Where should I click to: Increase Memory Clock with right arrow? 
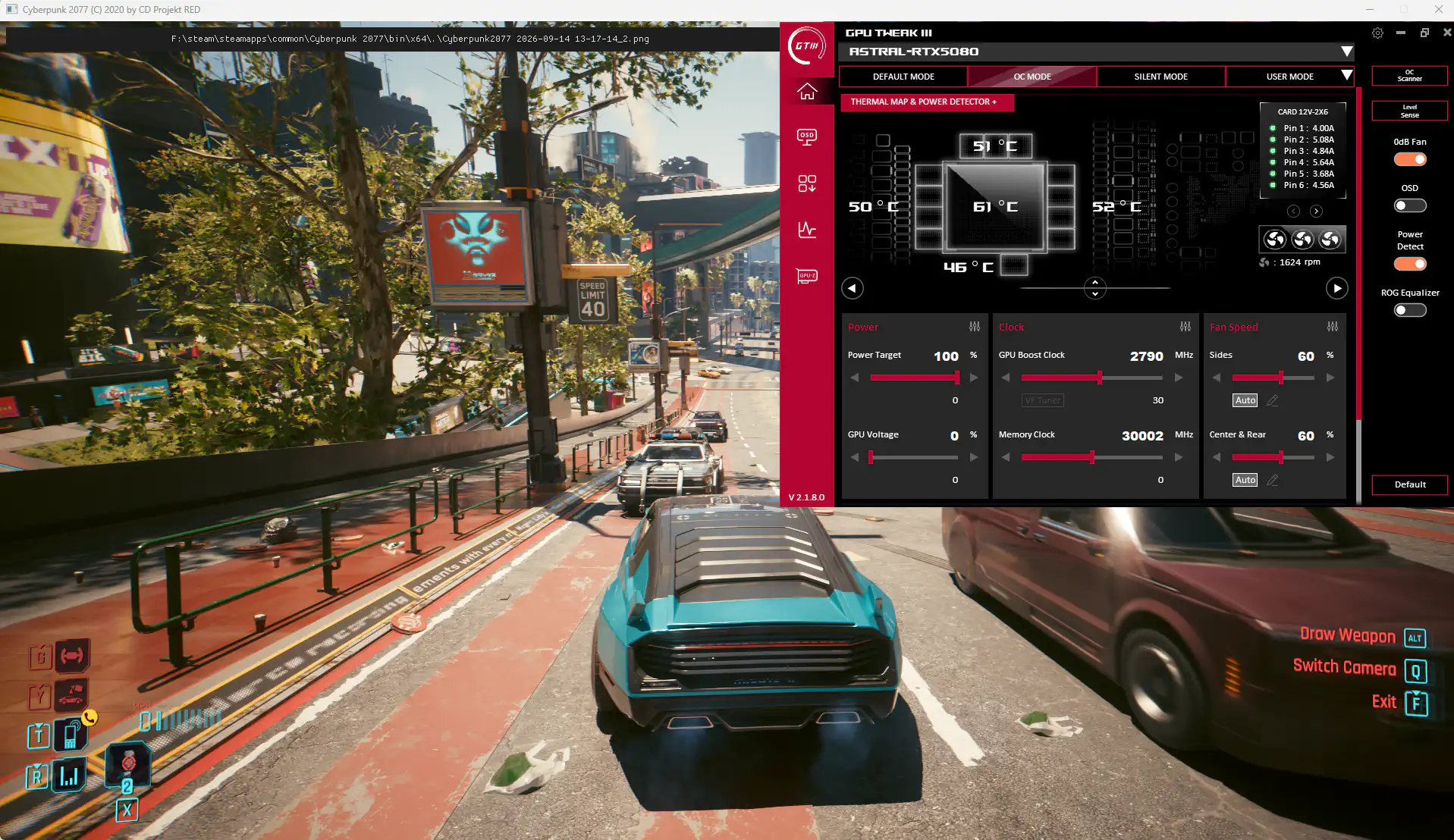tap(1179, 457)
